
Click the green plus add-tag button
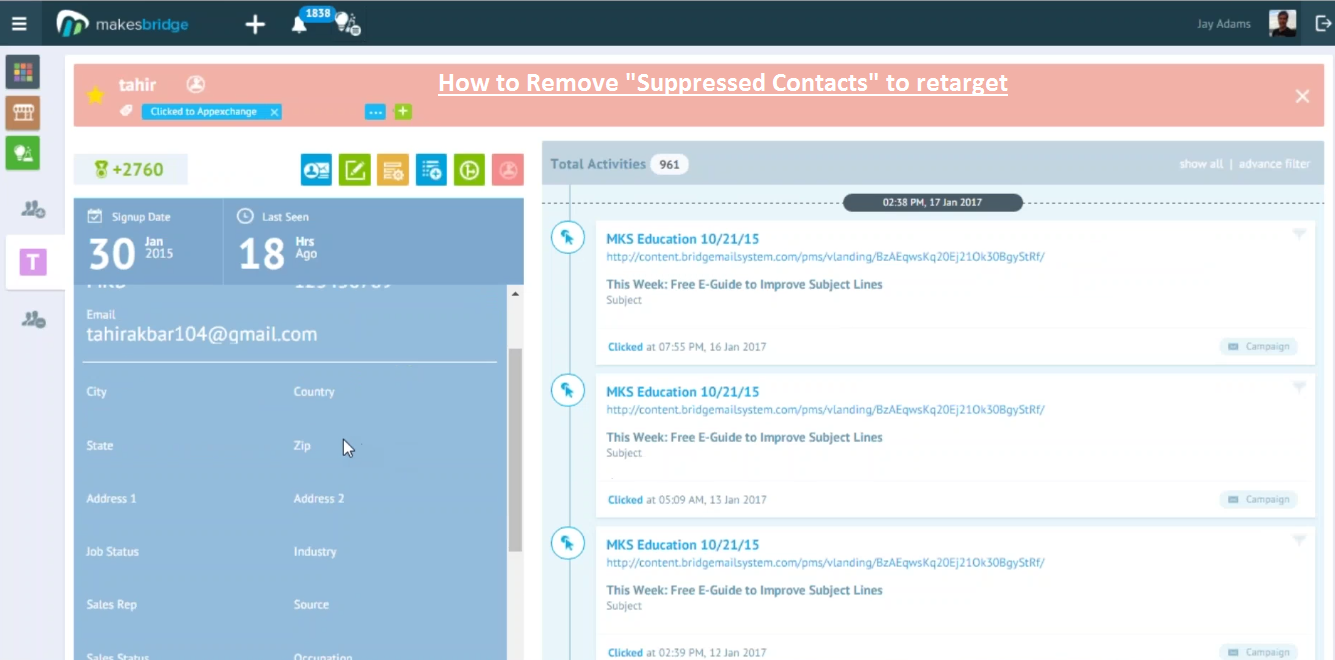tap(403, 111)
